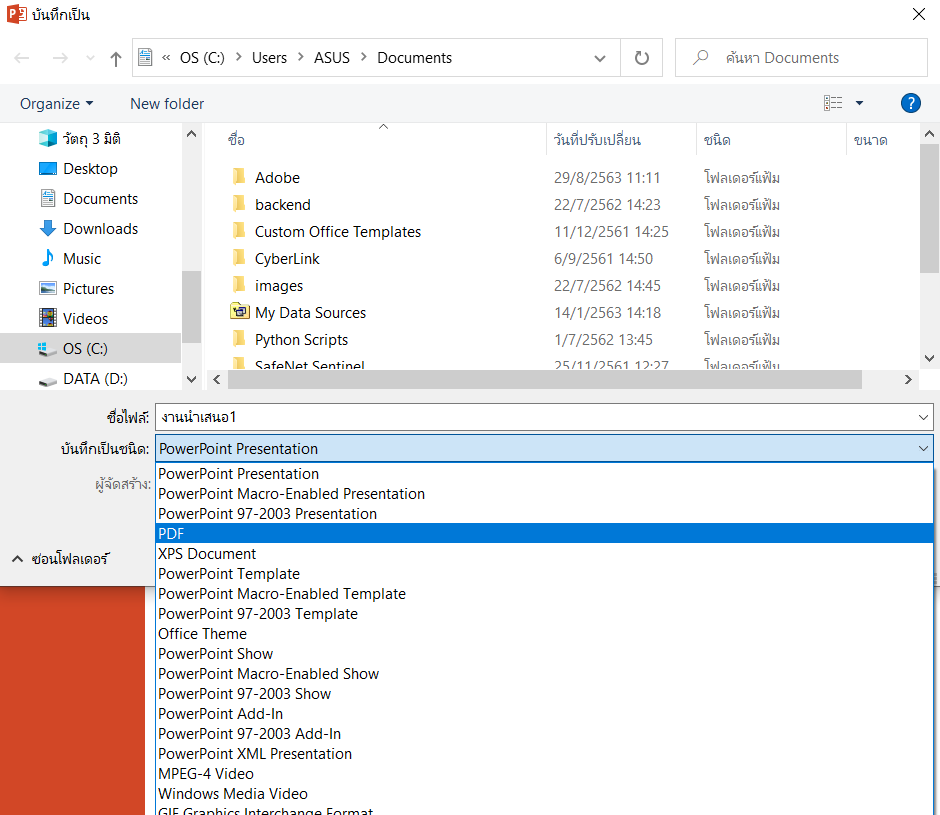Choose PowerPoint 97-2003 Add-In option
The image size is (940, 815).
click(x=544, y=733)
